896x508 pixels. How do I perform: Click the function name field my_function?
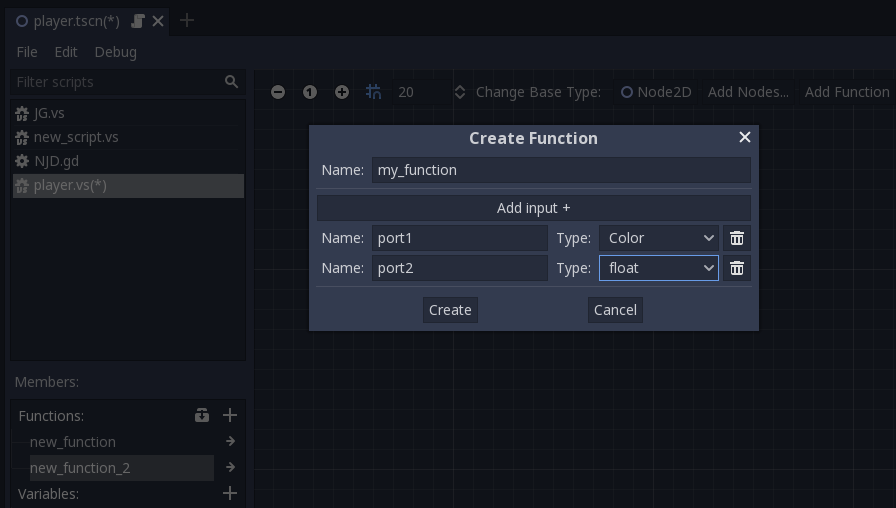click(561, 170)
